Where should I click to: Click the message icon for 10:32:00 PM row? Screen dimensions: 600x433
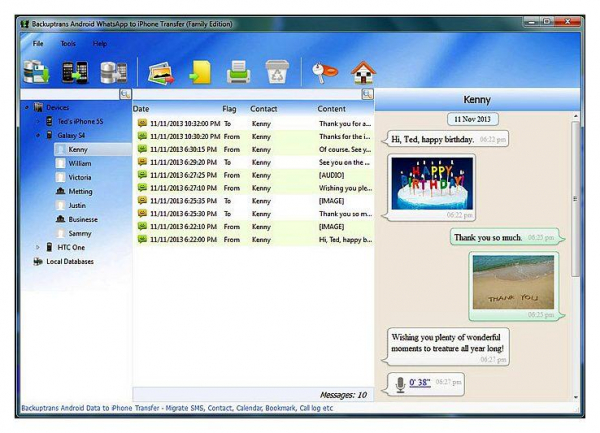142,123
